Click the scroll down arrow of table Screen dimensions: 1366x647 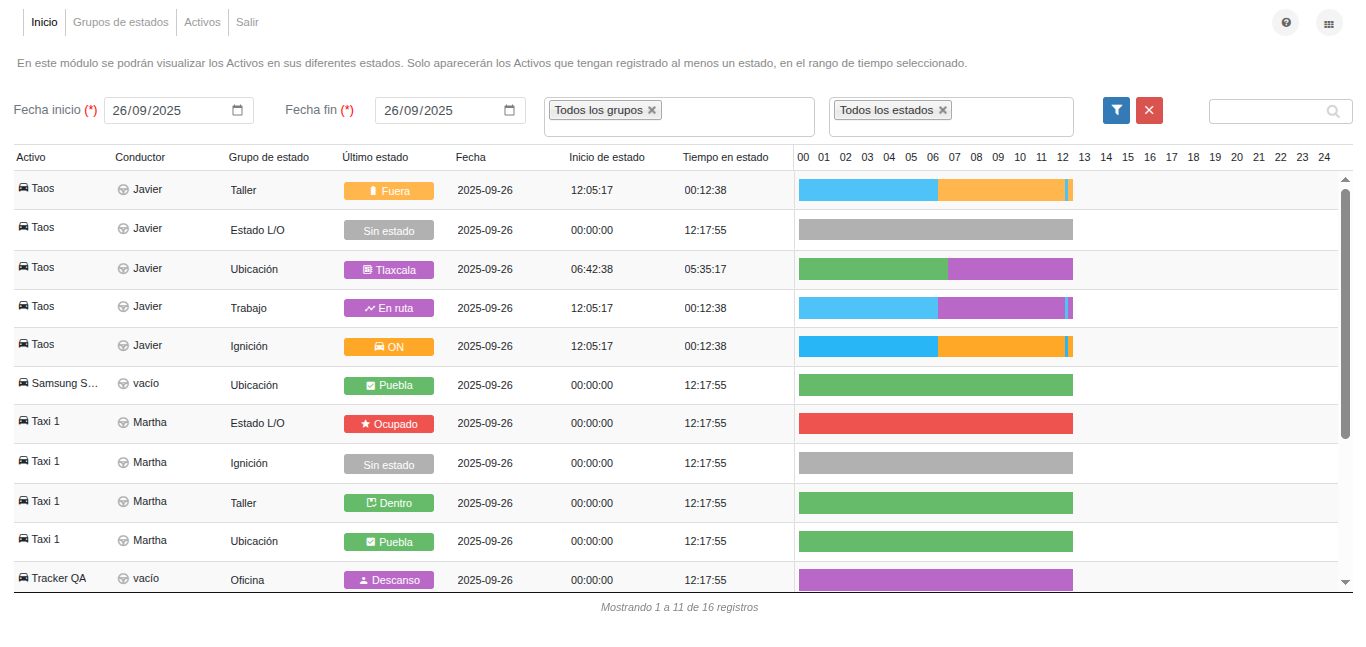(1345, 582)
